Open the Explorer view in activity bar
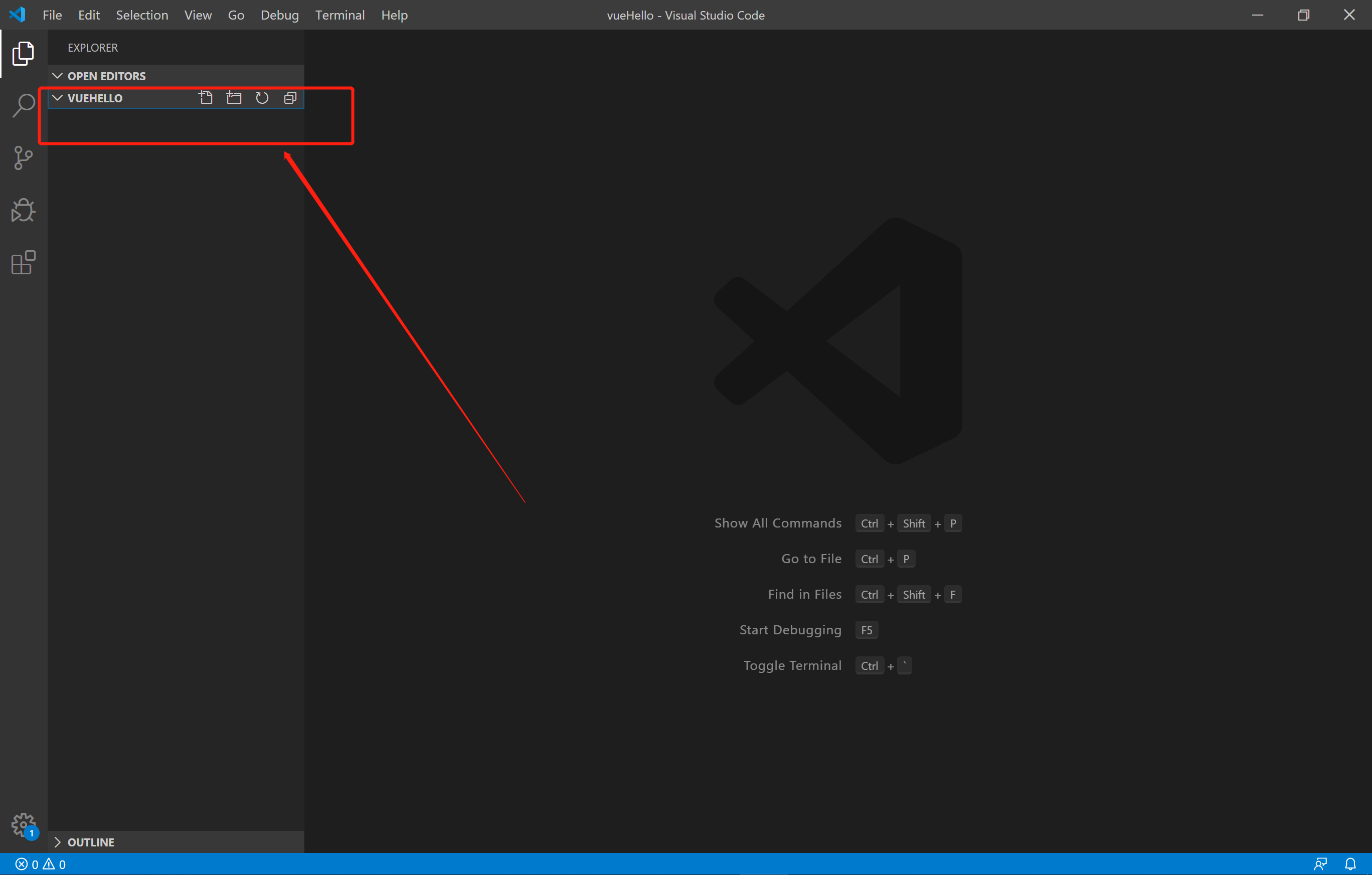Screen dimensions: 1372x875 tap(24, 53)
